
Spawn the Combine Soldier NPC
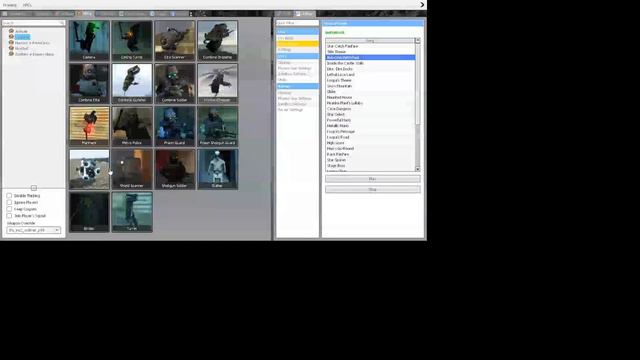[x=175, y=83]
